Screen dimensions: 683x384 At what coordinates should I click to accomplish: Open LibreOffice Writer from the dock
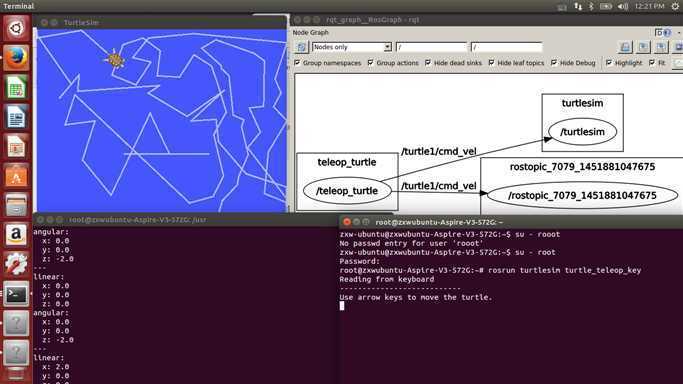[x=16, y=117]
